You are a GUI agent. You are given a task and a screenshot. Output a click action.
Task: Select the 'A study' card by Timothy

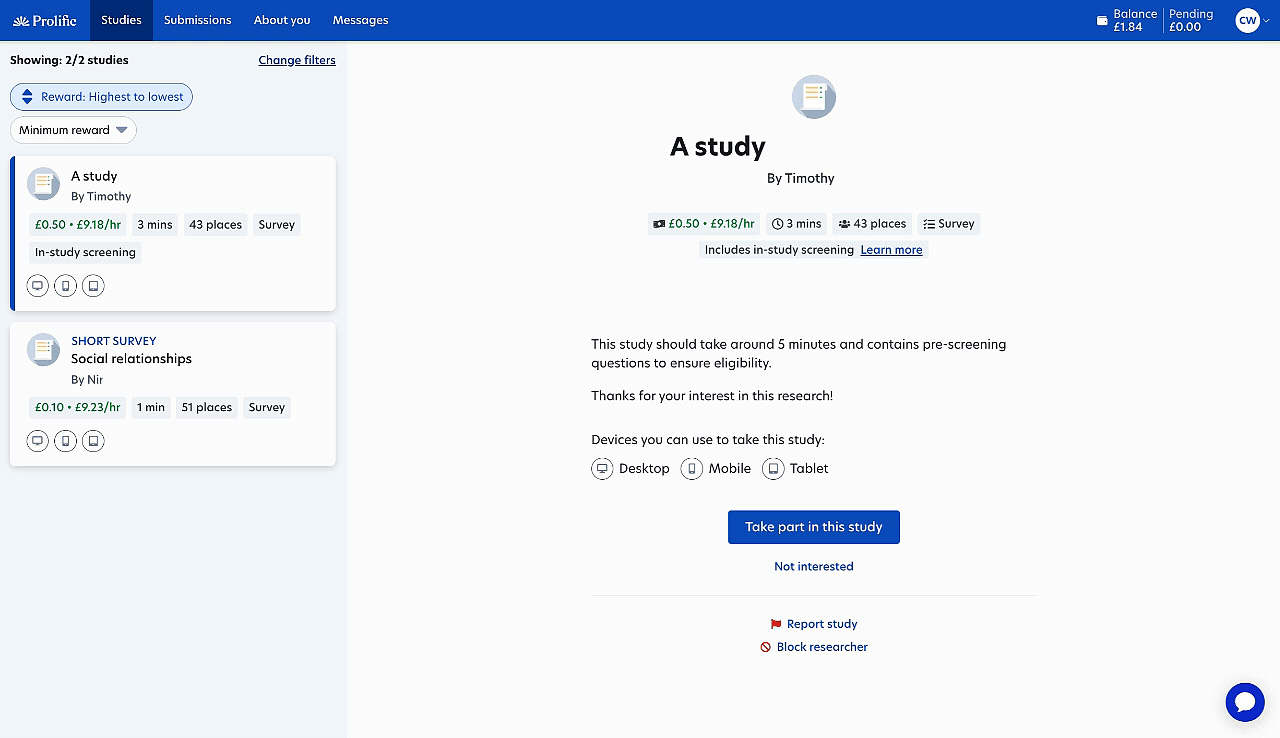click(x=173, y=233)
